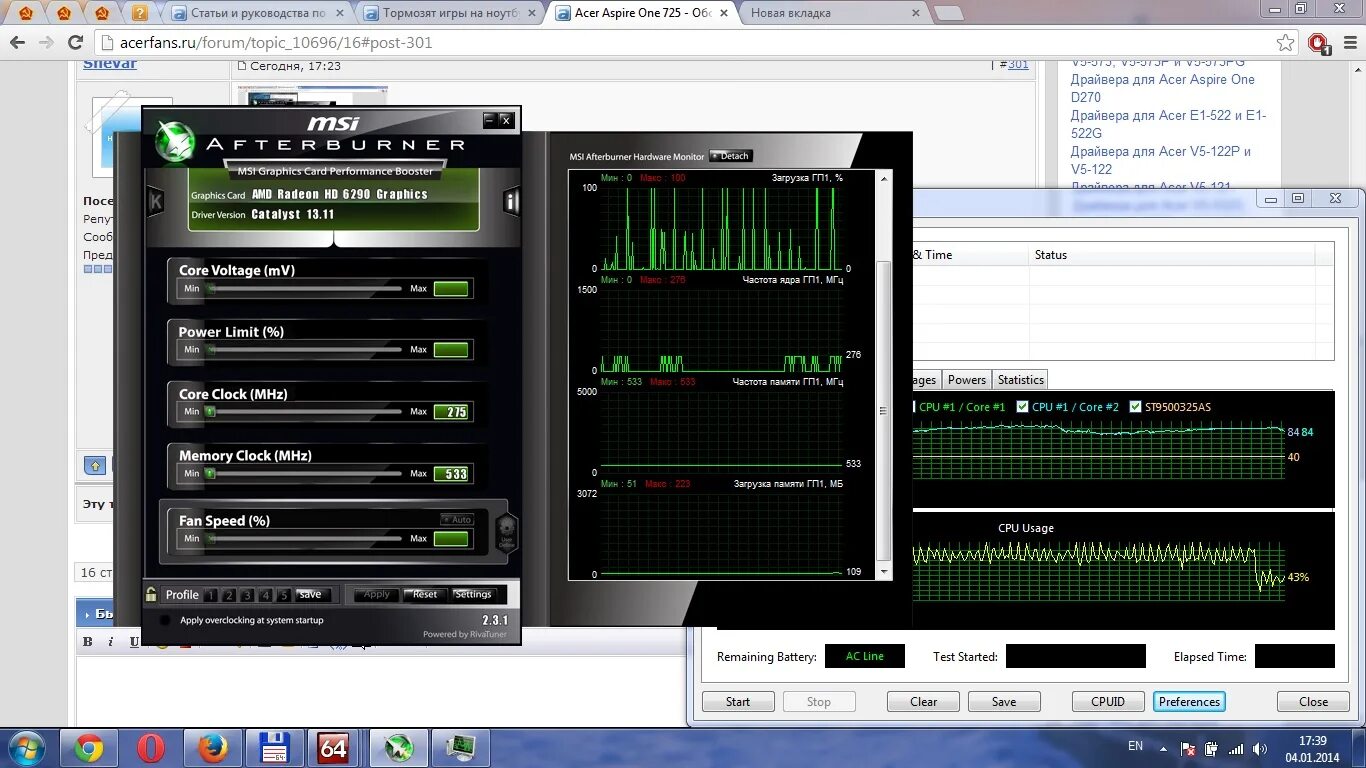Open the Windows Start menu

click(26, 748)
